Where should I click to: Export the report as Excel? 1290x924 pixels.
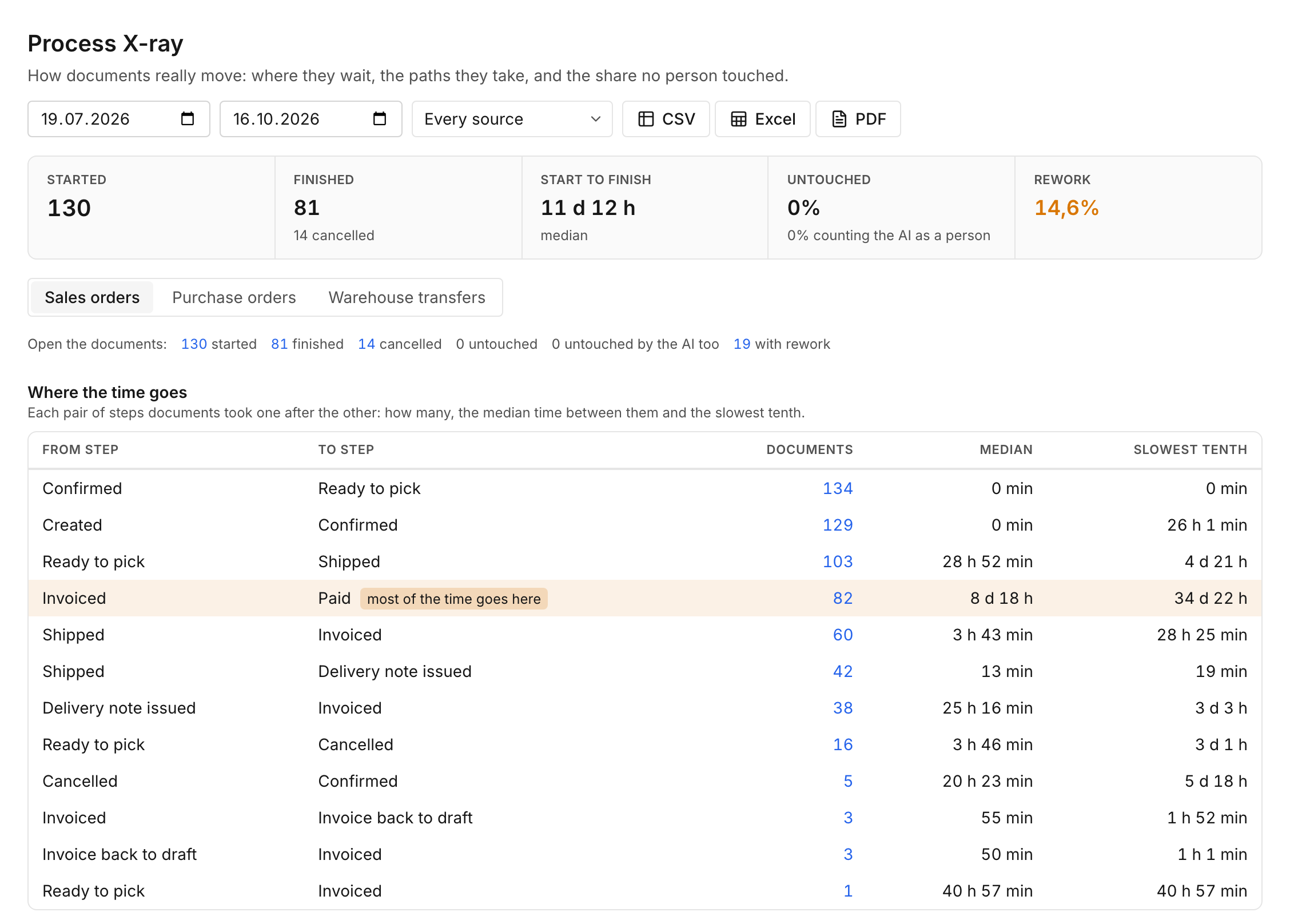[763, 119]
